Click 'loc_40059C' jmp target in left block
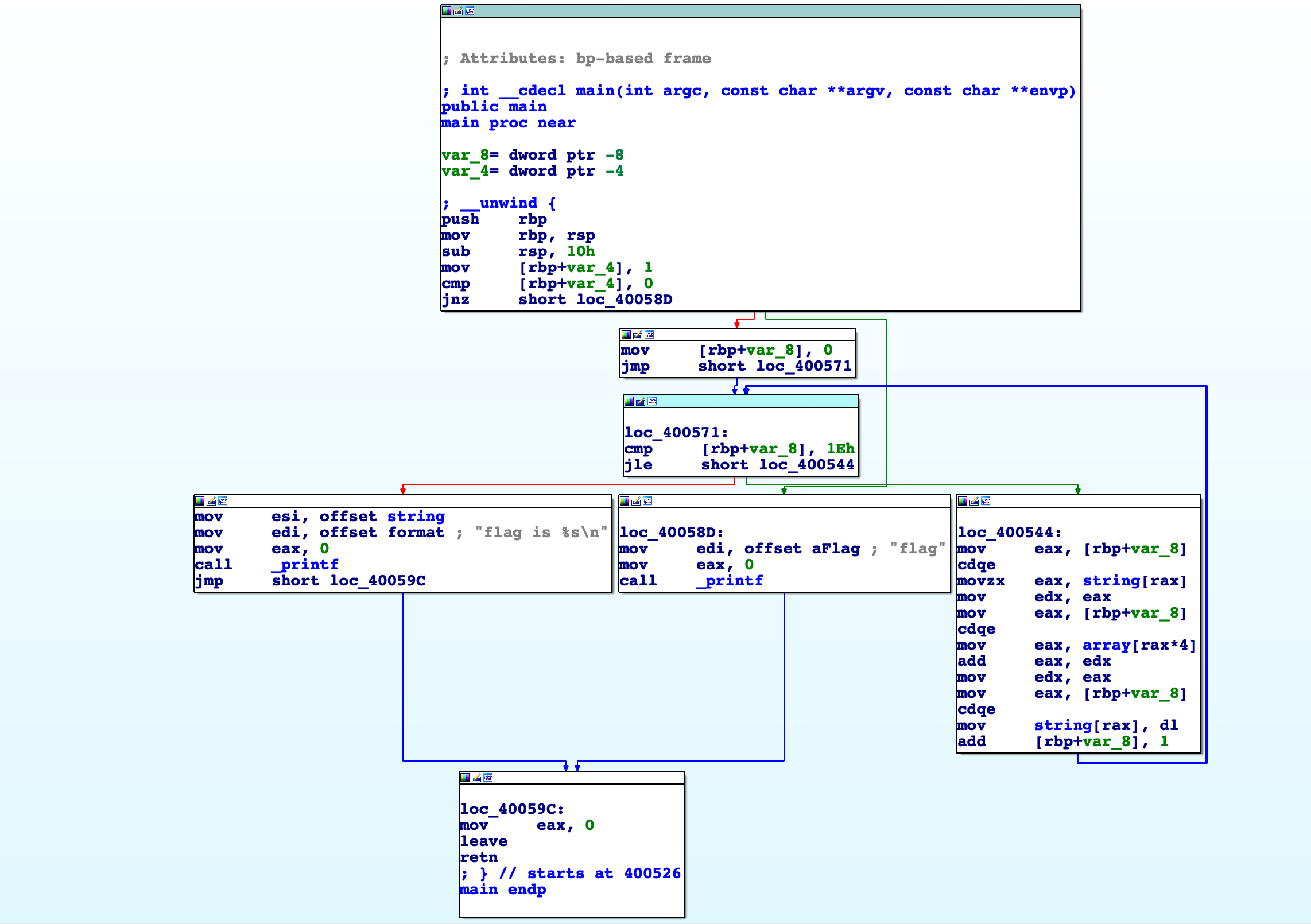This screenshot has height=924, width=1311. (x=377, y=581)
